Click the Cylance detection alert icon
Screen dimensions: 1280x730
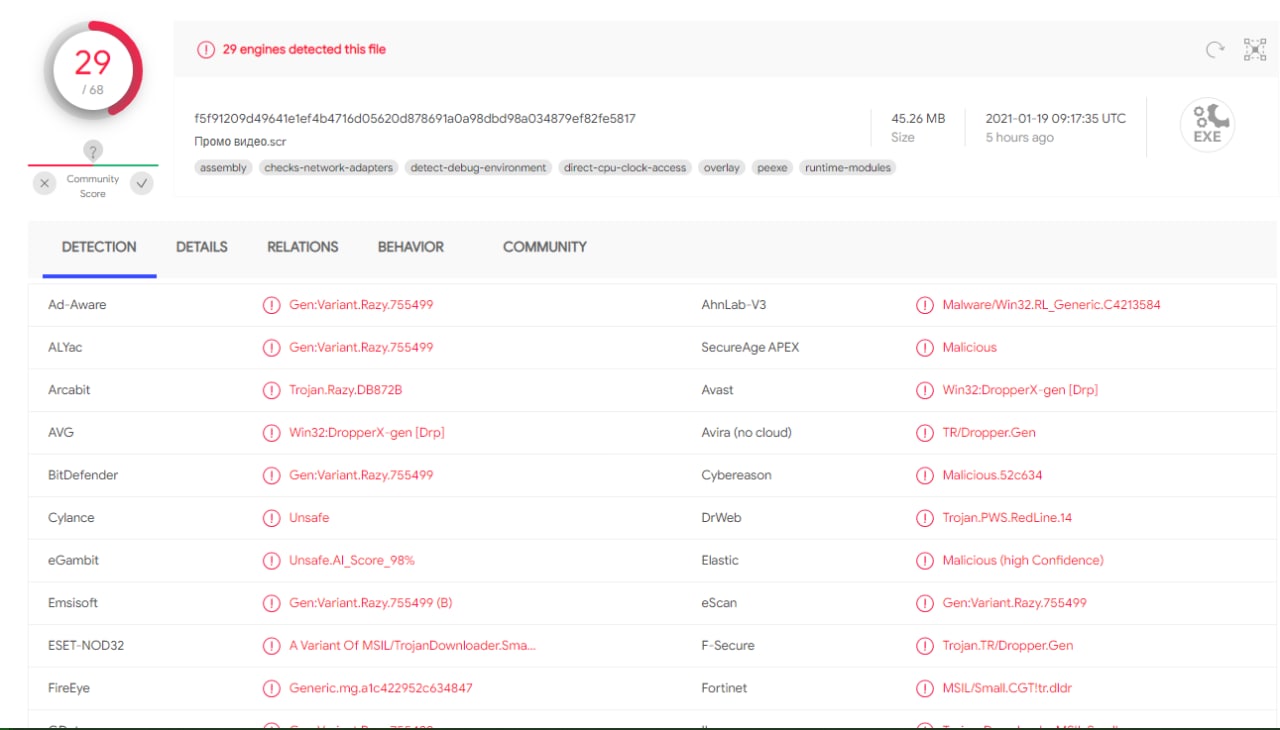(x=271, y=518)
